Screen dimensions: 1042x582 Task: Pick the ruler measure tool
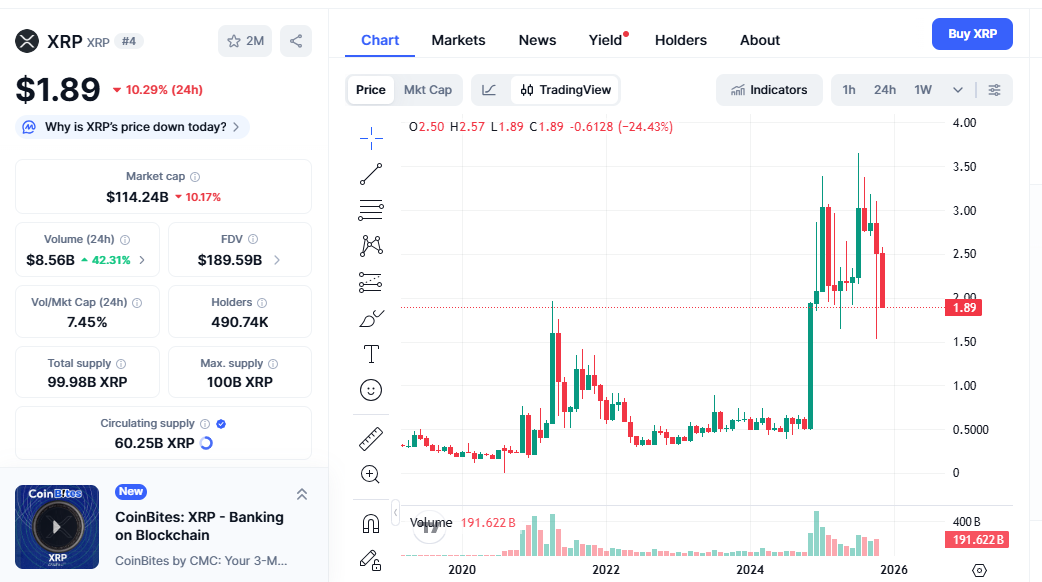click(x=371, y=439)
